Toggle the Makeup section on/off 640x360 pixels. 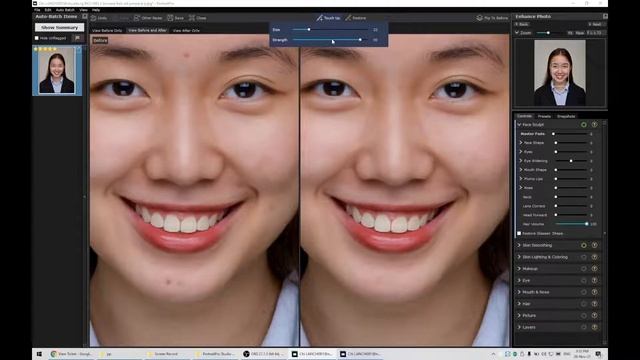(x=584, y=269)
